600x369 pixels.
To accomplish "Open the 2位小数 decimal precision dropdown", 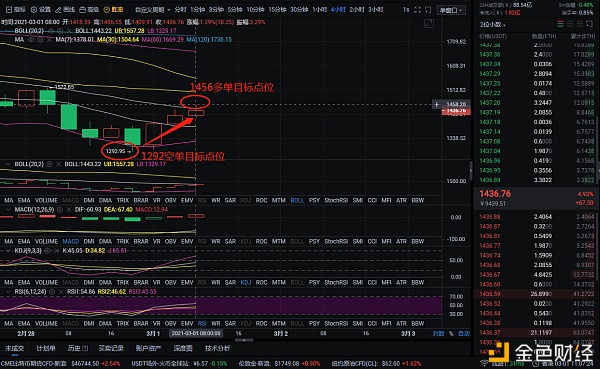I will 492,24.
